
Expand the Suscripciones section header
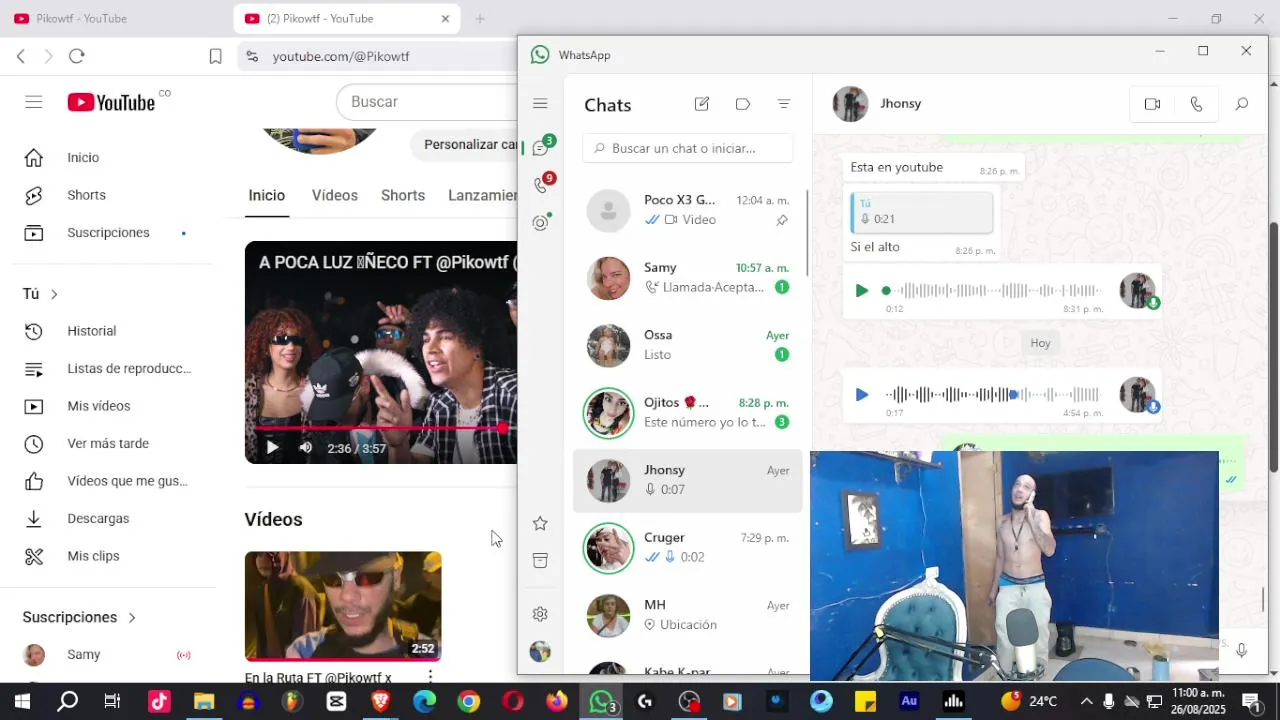point(80,617)
